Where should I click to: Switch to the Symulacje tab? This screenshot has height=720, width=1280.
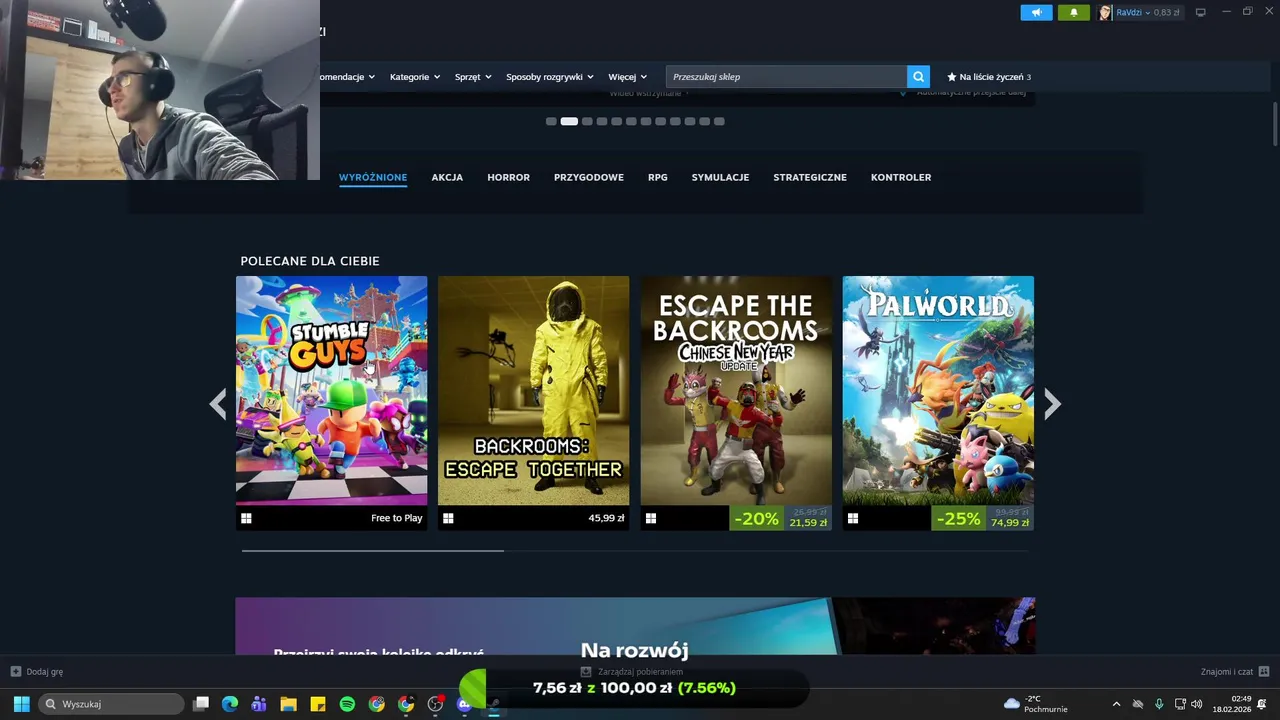[720, 177]
